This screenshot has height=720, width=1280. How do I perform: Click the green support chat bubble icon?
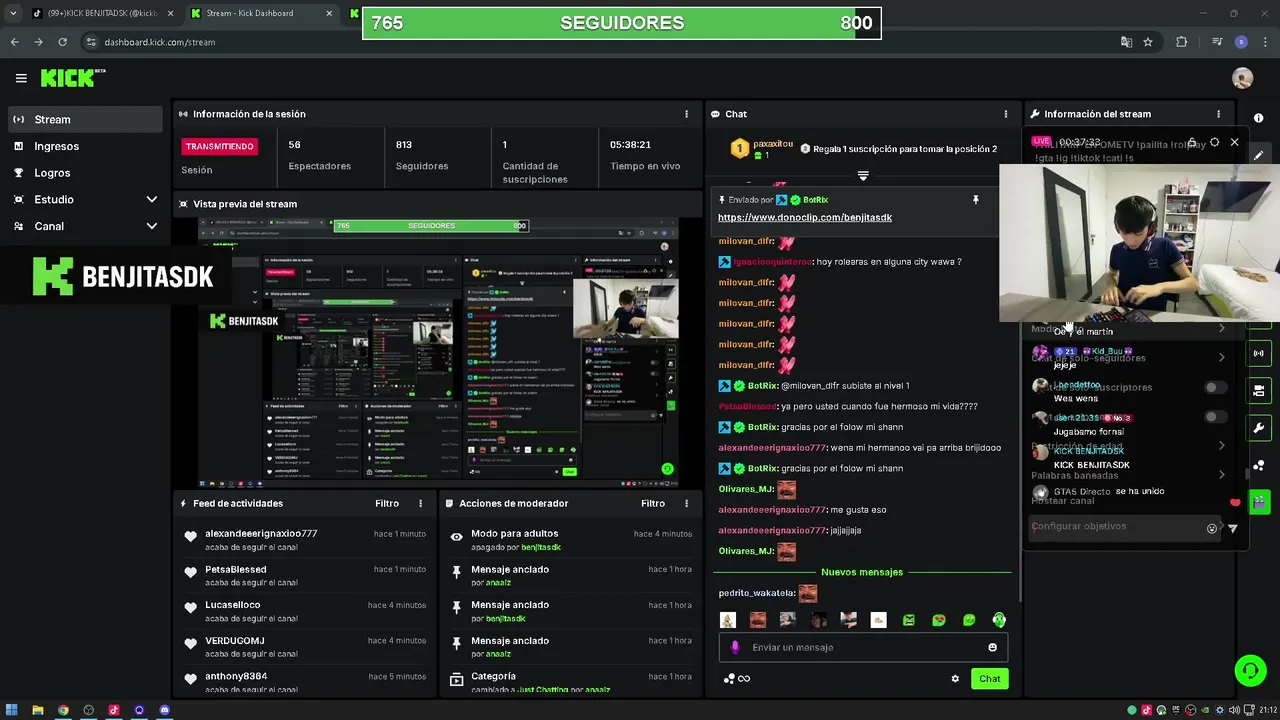[1250, 670]
